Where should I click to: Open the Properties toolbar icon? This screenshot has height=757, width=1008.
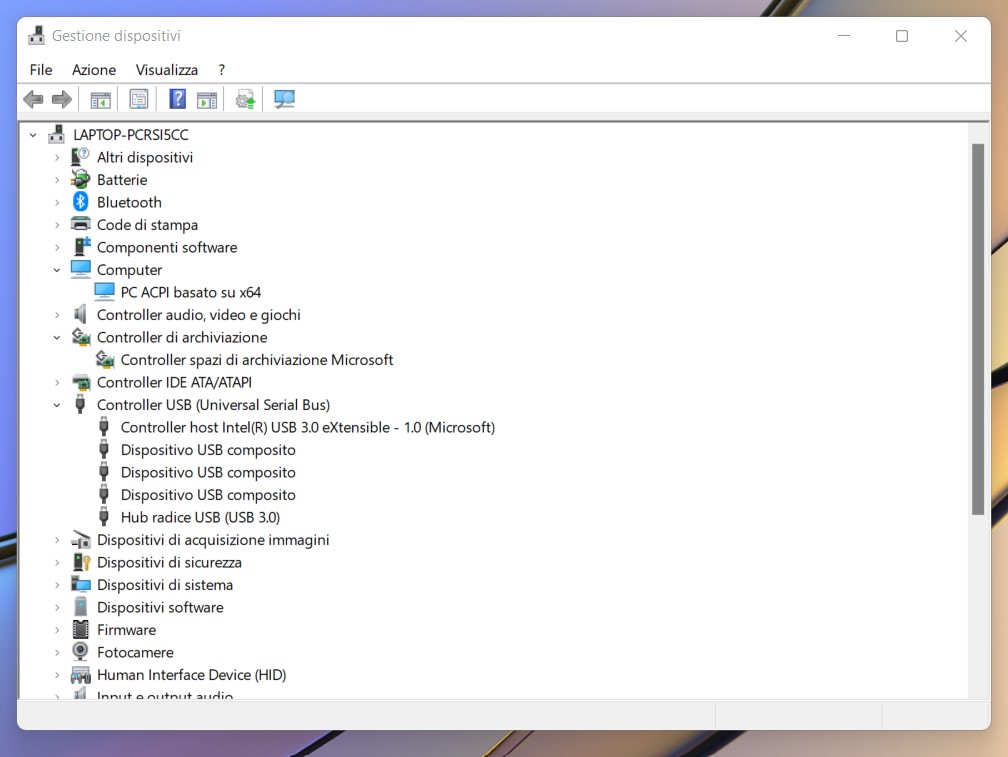coord(139,100)
